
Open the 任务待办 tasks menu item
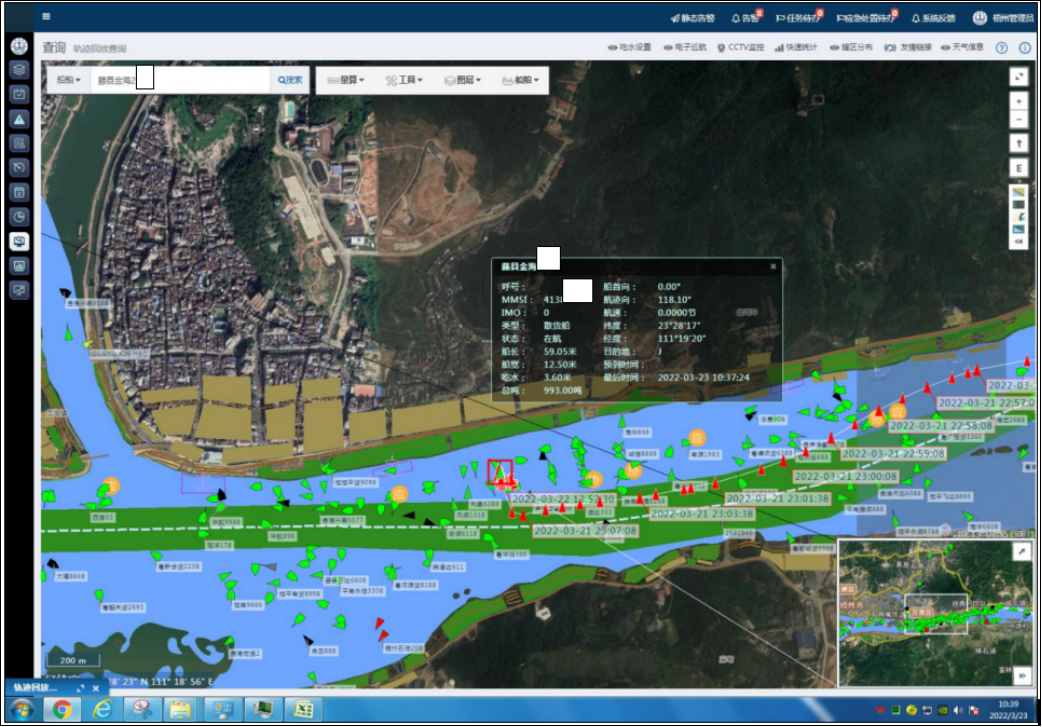click(799, 18)
